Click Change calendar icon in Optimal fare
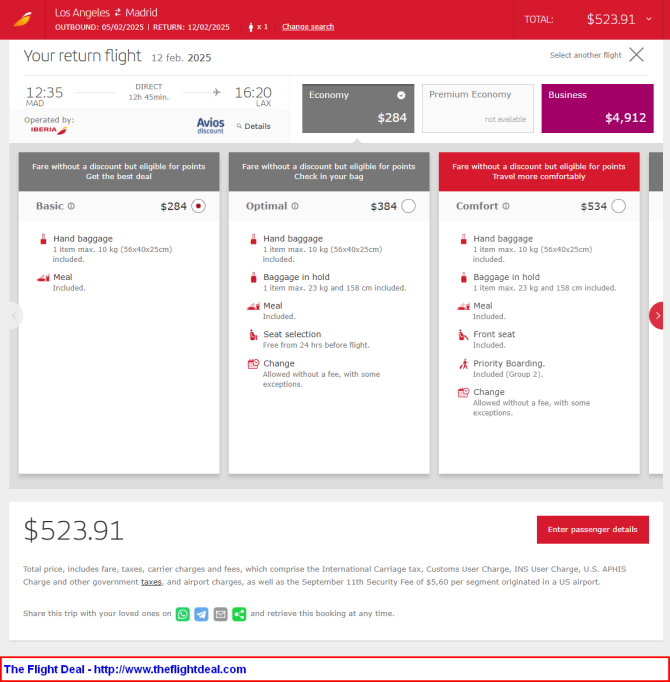Image resolution: width=670 pixels, height=682 pixels. (x=253, y=364)
